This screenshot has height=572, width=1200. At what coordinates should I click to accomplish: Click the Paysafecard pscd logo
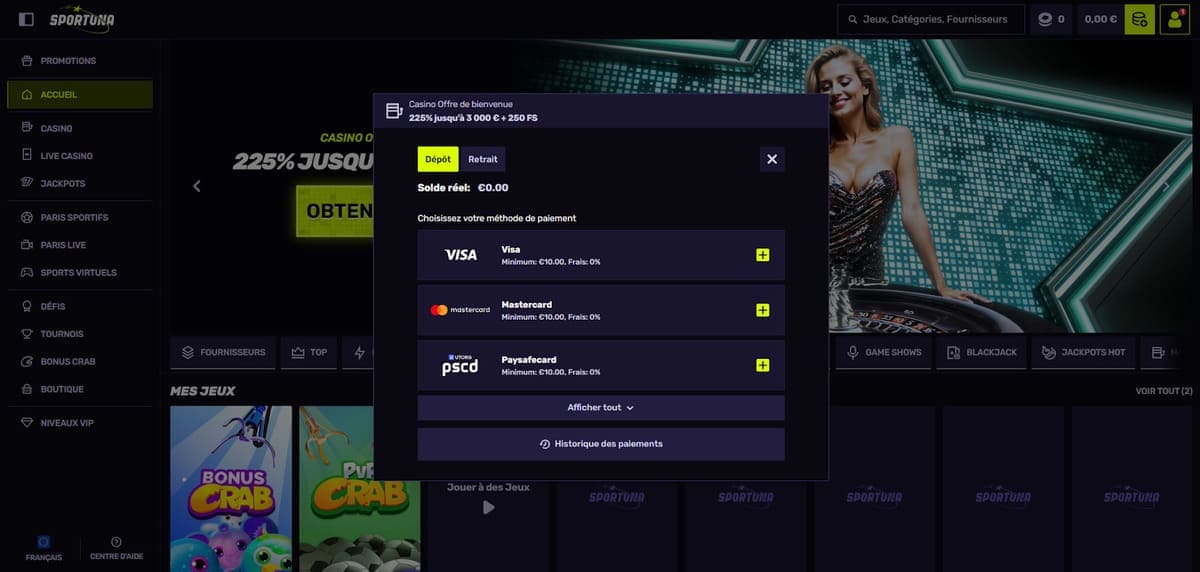click(x=460, y=365)
